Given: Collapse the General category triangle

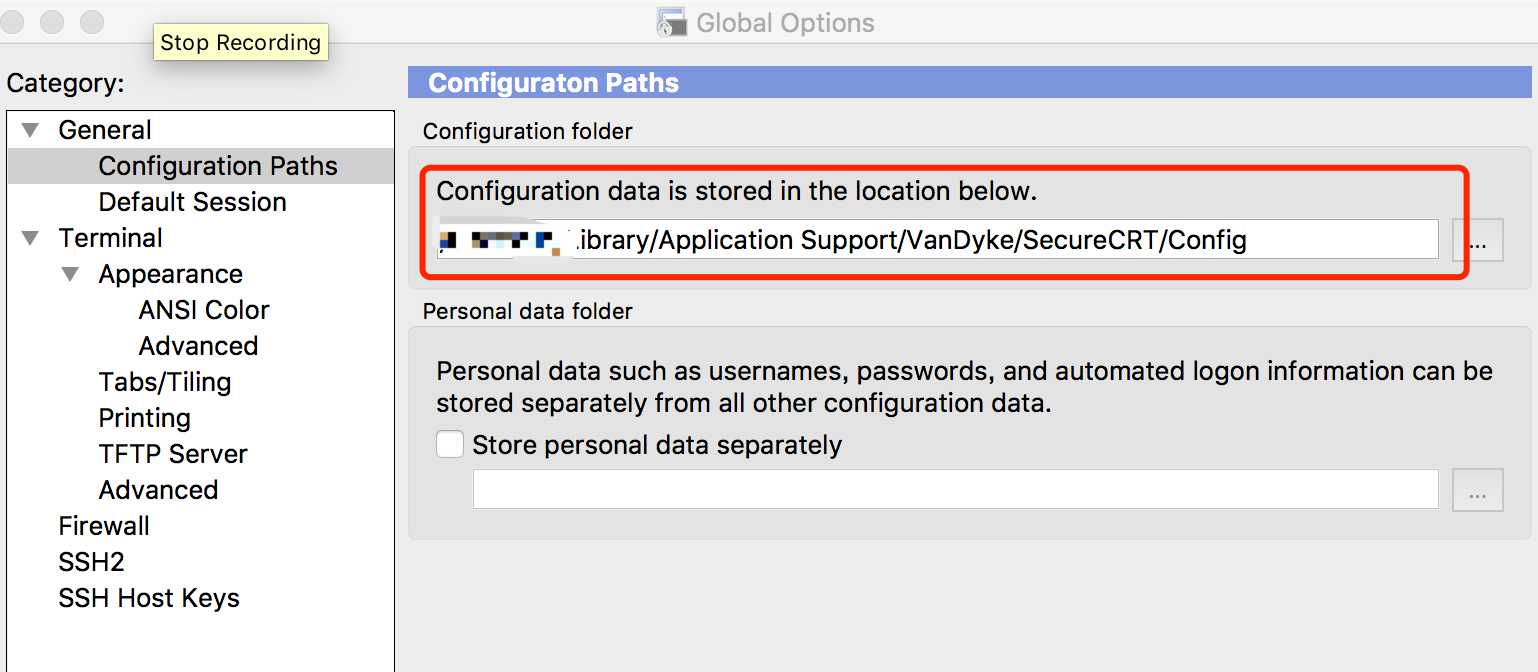Looking at the screenshot, I should (31, 130).
